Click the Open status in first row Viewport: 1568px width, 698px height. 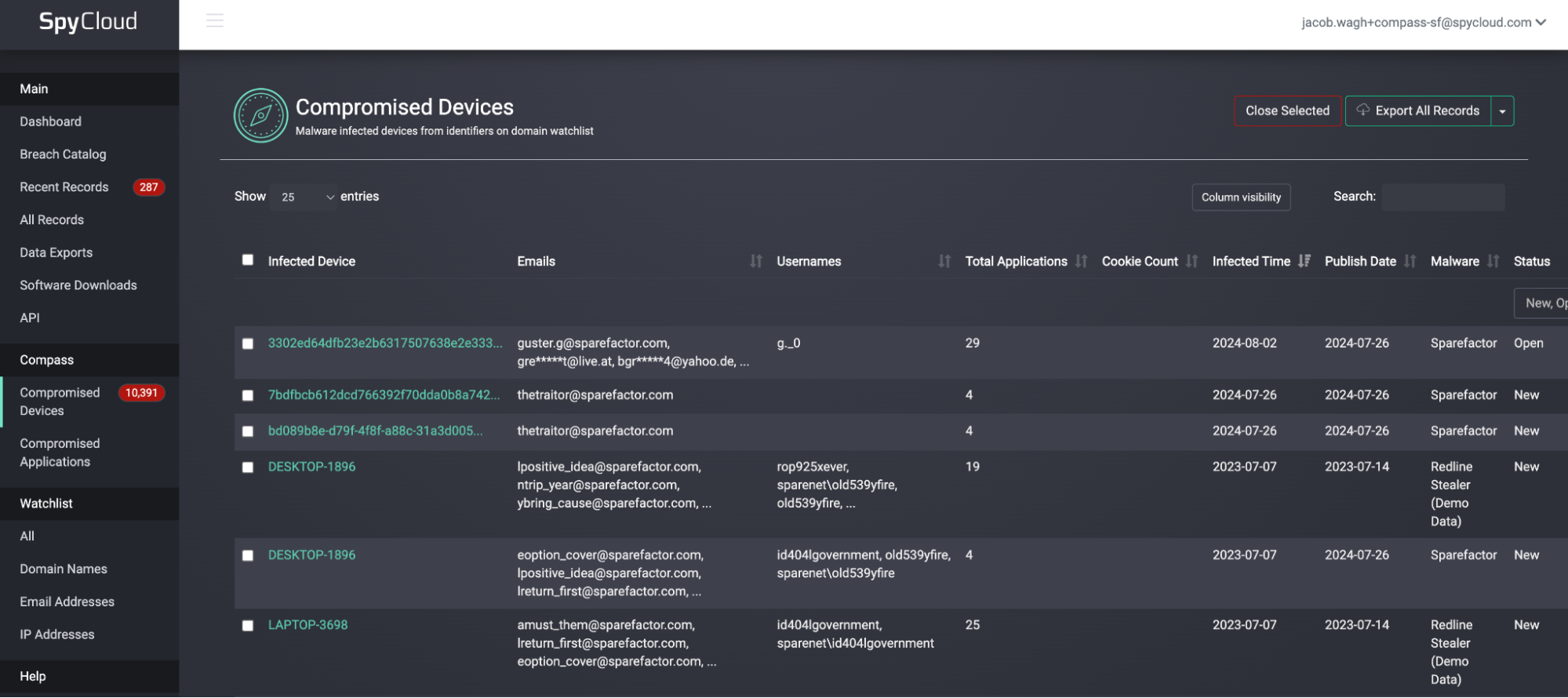tap(1528, 344)
